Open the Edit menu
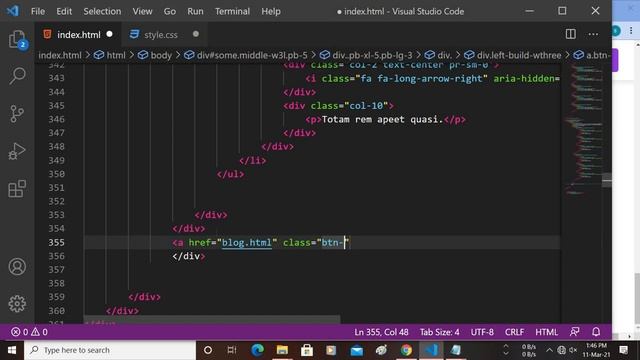 pyautogui.click(x=64, y=11)
